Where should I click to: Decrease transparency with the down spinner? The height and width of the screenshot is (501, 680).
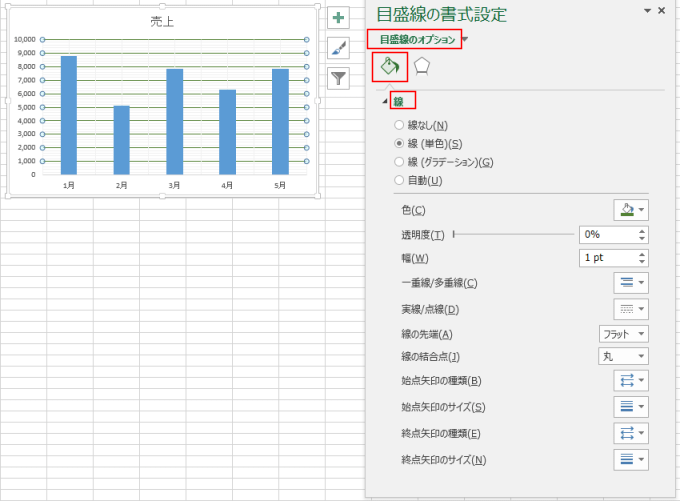coord(642,239)
